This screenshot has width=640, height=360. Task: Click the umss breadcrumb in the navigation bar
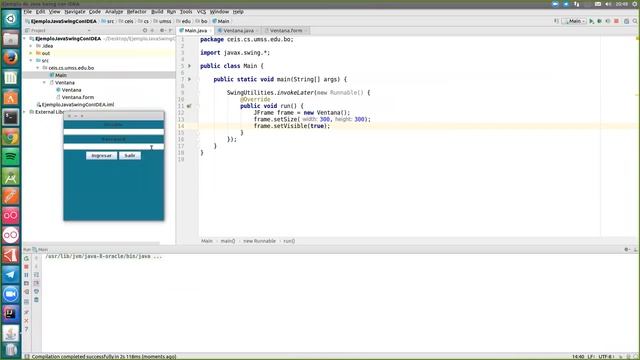click(163, 21)
